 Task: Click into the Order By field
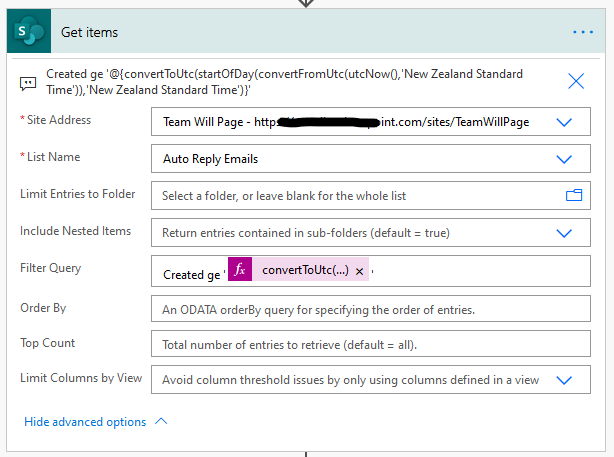click(x=360, y=309)
